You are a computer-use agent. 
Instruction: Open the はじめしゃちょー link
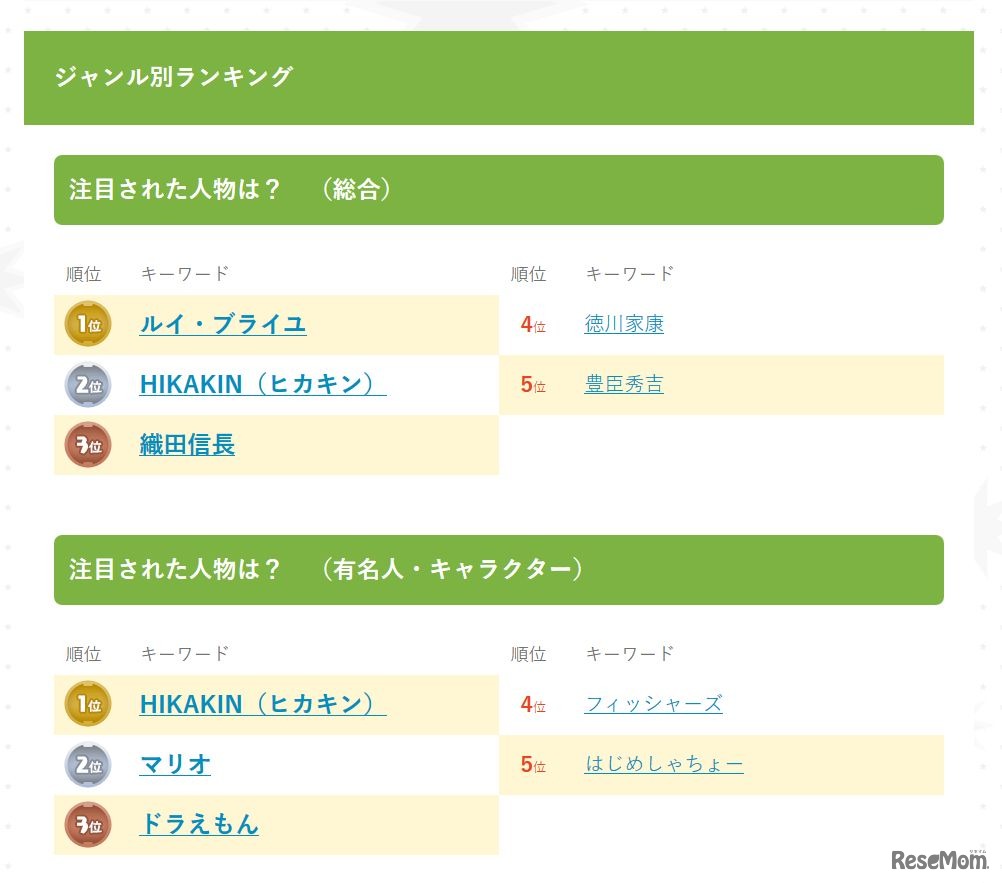click(663, 764)
